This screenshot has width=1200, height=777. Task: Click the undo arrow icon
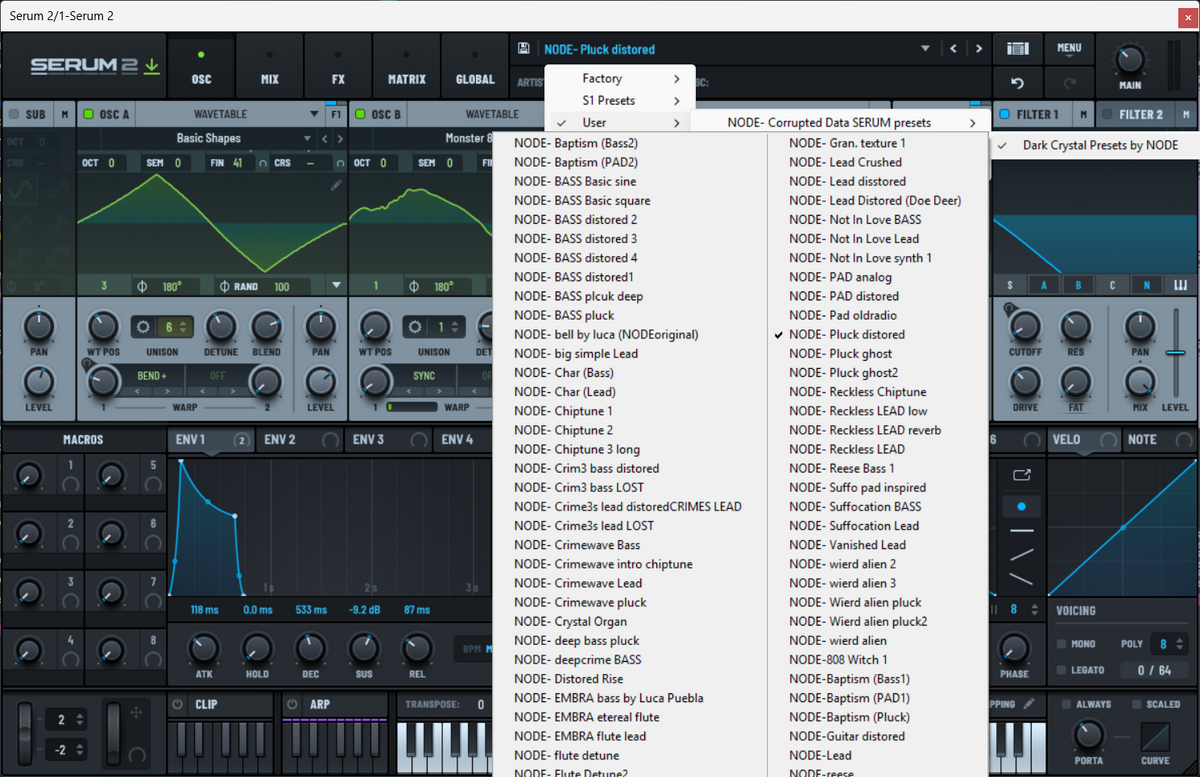(1018, 83)
